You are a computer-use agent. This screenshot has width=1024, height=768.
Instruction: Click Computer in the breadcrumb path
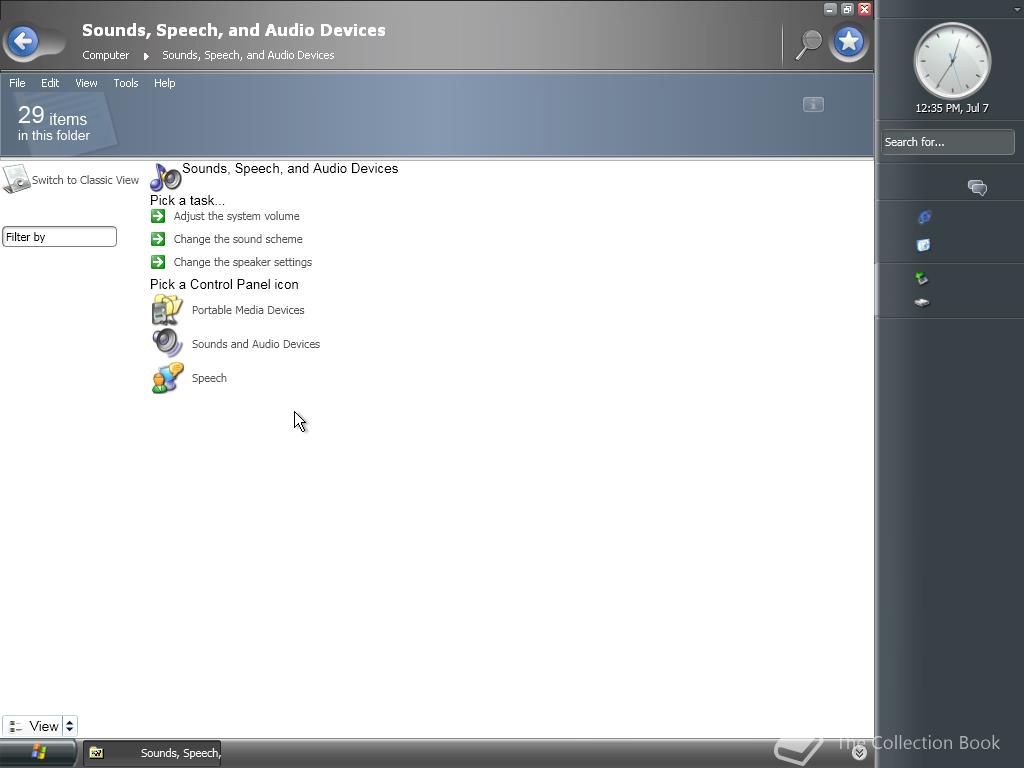pos(106,56)
